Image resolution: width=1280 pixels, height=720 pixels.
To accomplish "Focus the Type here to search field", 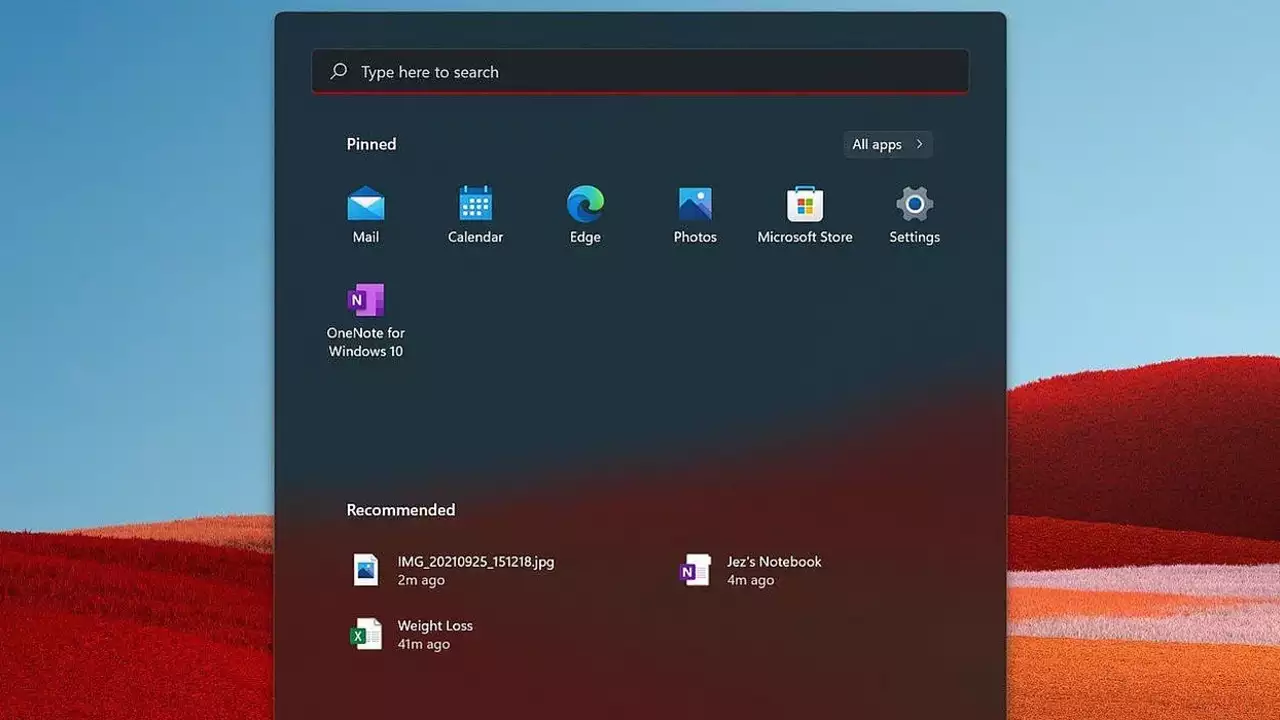I will 640,72.
